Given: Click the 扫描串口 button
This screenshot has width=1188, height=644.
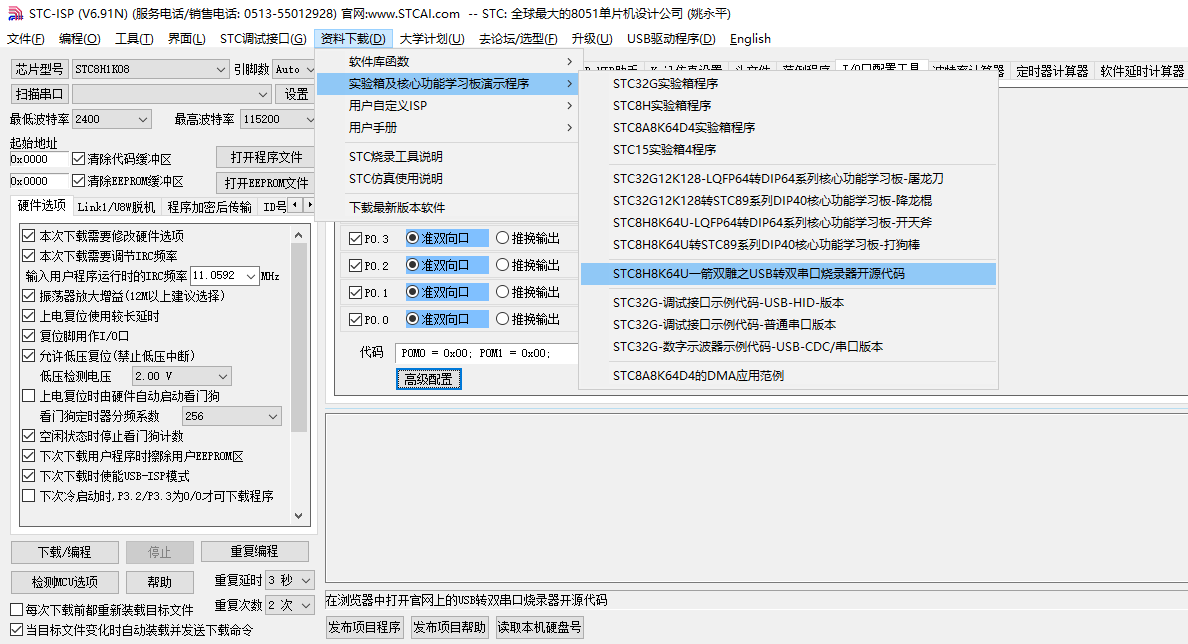Looking at the screenshot, I should click(x=39, y=94).
